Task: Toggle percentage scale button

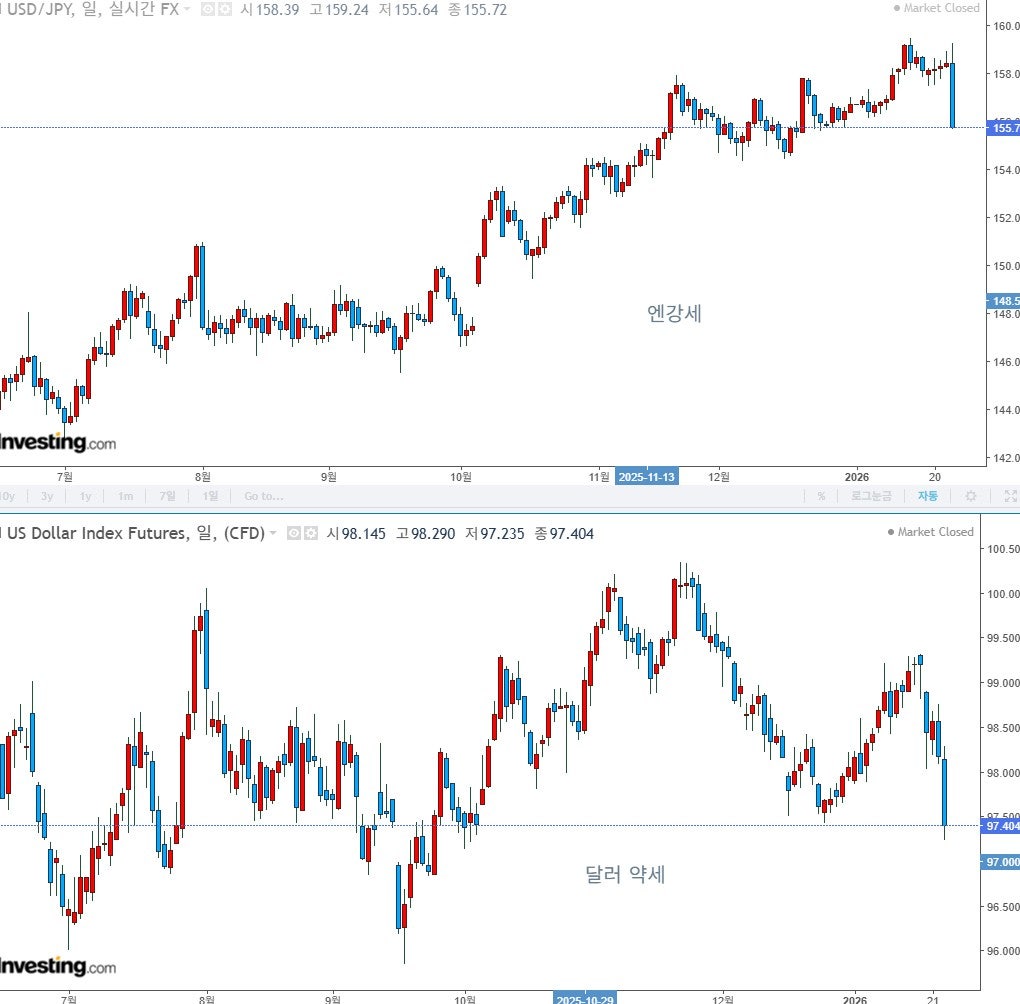Action: (x=821, y=496)
